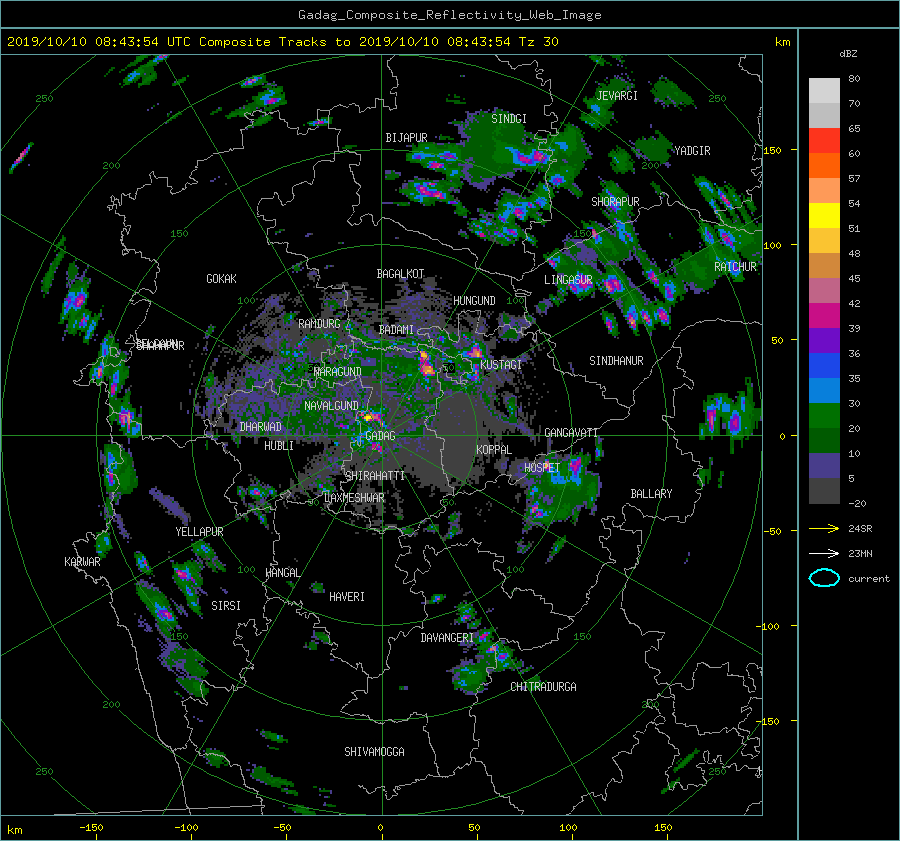The height and width of the screenshot is (841, 900).
Task: Click the GOKAK city label
Action: pos(221,279)
